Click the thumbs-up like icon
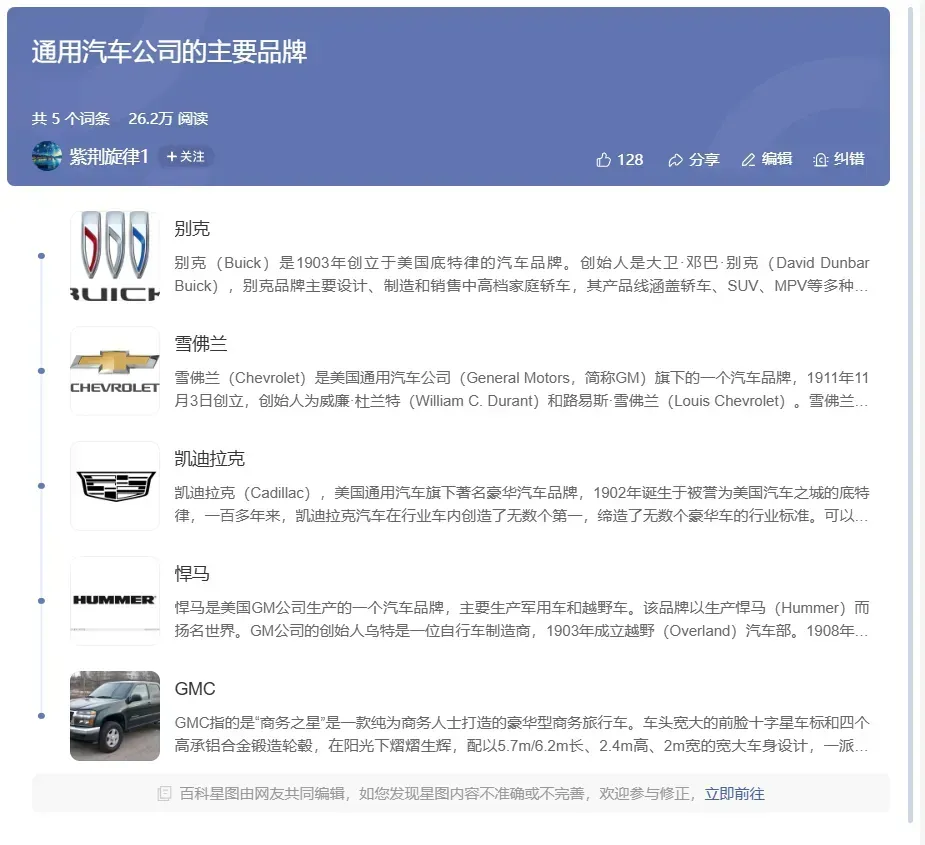The image size is (925, 845). click(x=602, y=158)
